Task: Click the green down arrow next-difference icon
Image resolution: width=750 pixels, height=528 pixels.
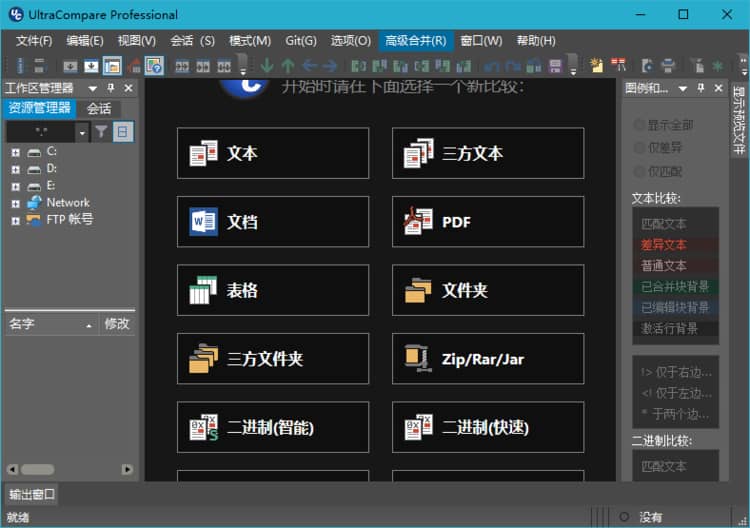Action: (266, 66)
